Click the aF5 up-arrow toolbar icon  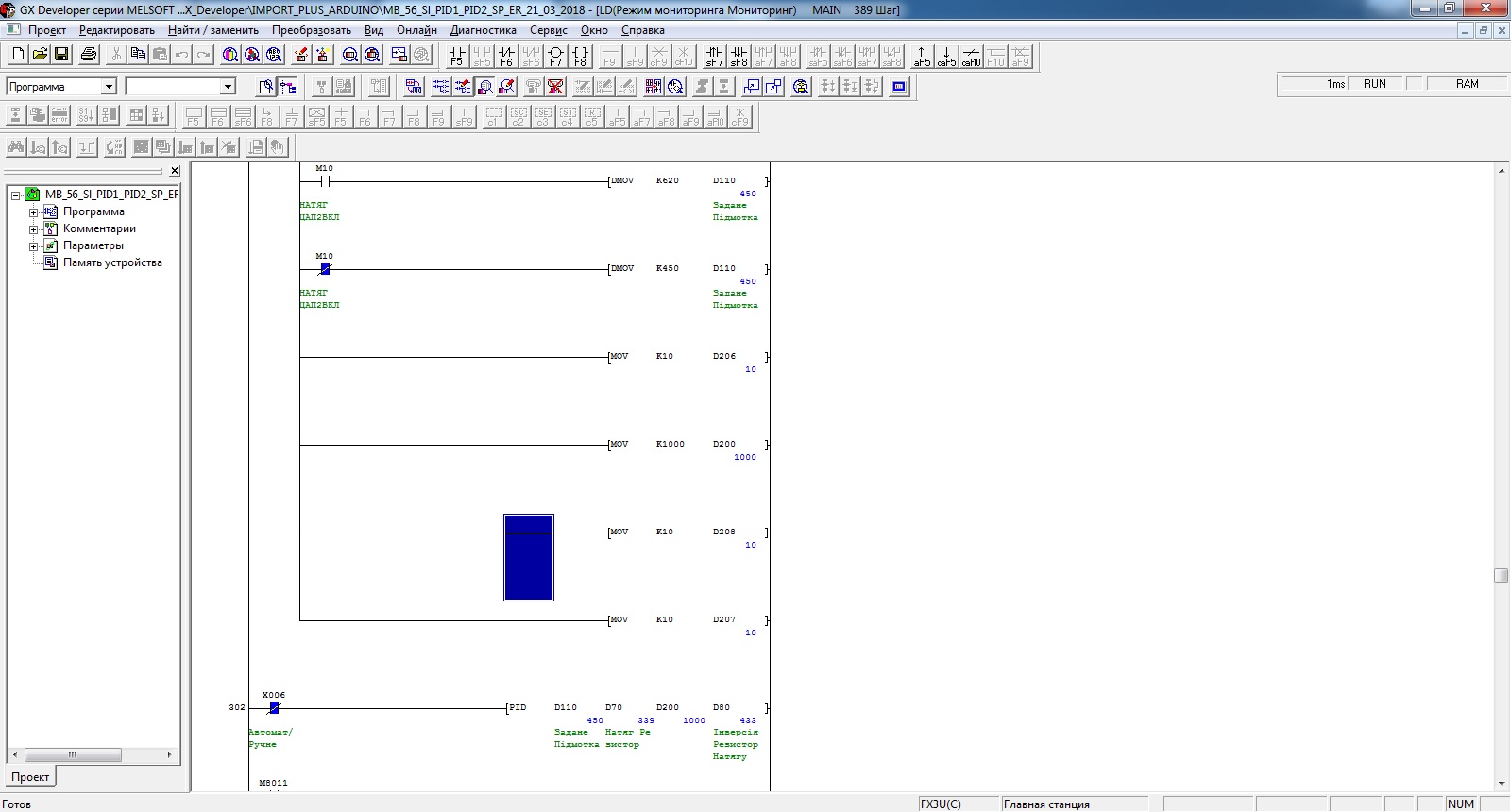(x=922, y=57)
